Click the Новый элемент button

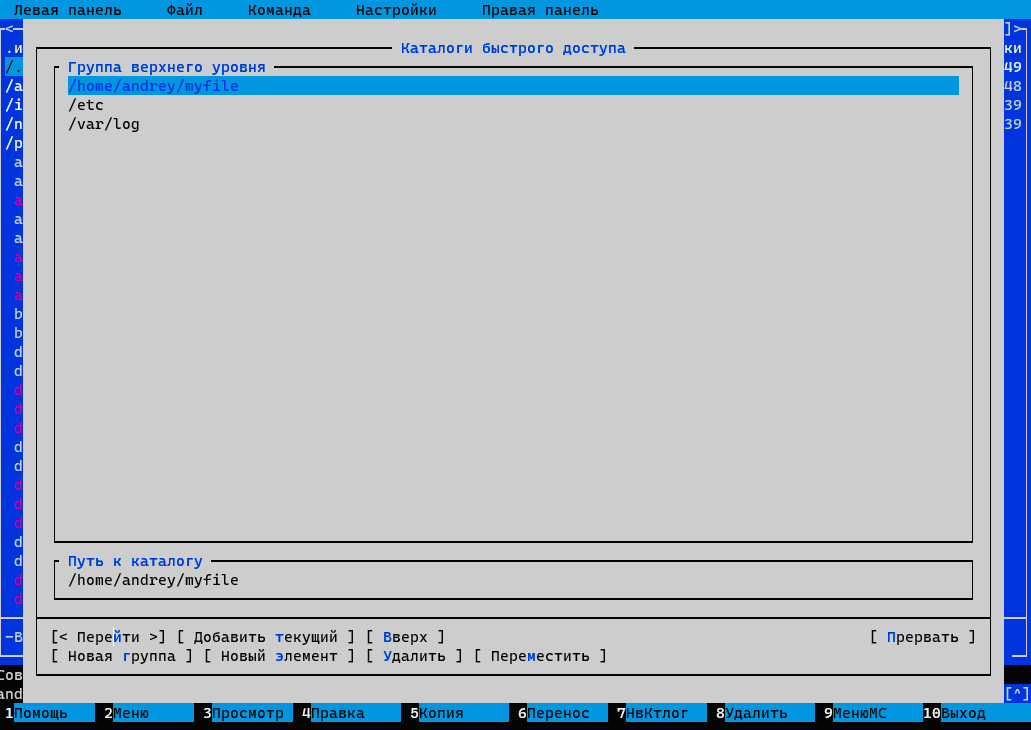point(279,656)
